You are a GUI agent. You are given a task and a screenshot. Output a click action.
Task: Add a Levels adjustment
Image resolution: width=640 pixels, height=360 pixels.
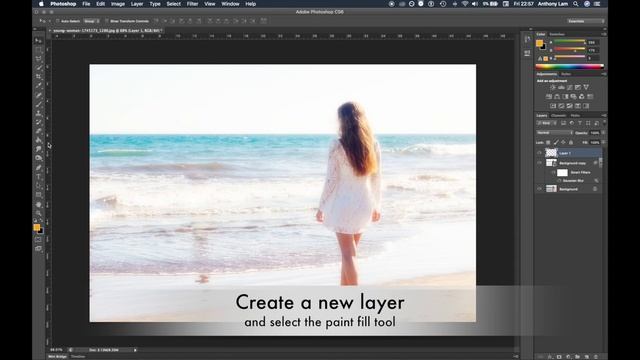tap(561, 87)
